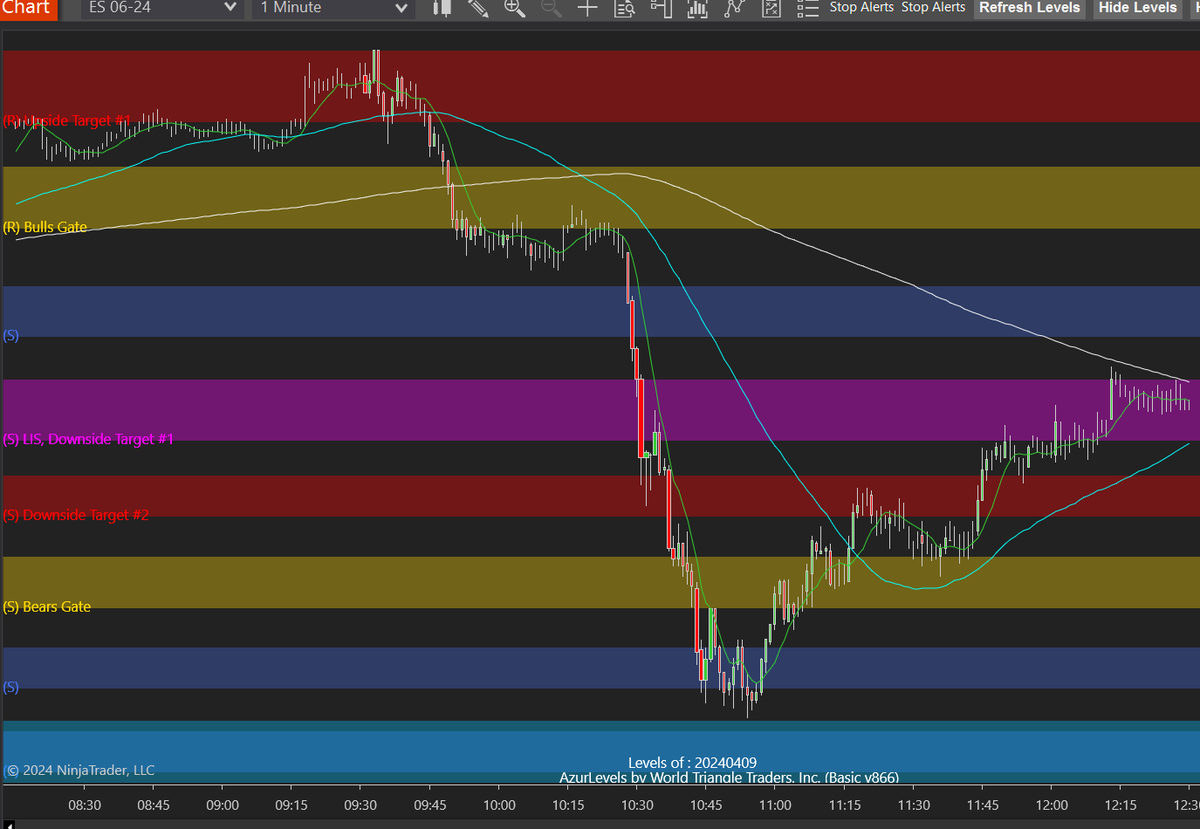Click the 10:30 time axis label
1200x829 pixels.
click(637, 805)
